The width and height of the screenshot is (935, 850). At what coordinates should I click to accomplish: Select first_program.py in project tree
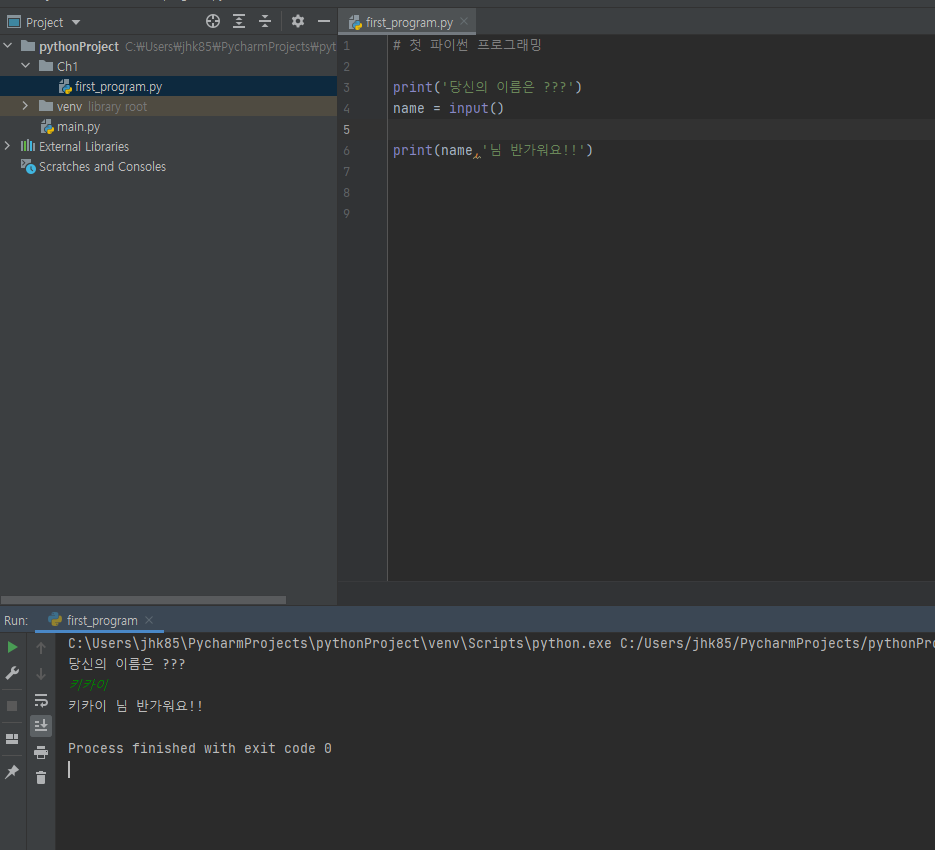[168, 86]
